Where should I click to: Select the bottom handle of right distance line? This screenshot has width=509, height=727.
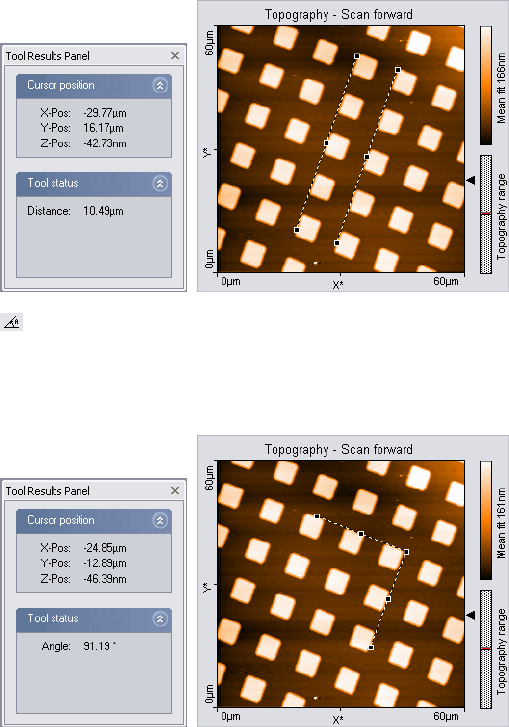pyautogui.click(x=337, y=243)
